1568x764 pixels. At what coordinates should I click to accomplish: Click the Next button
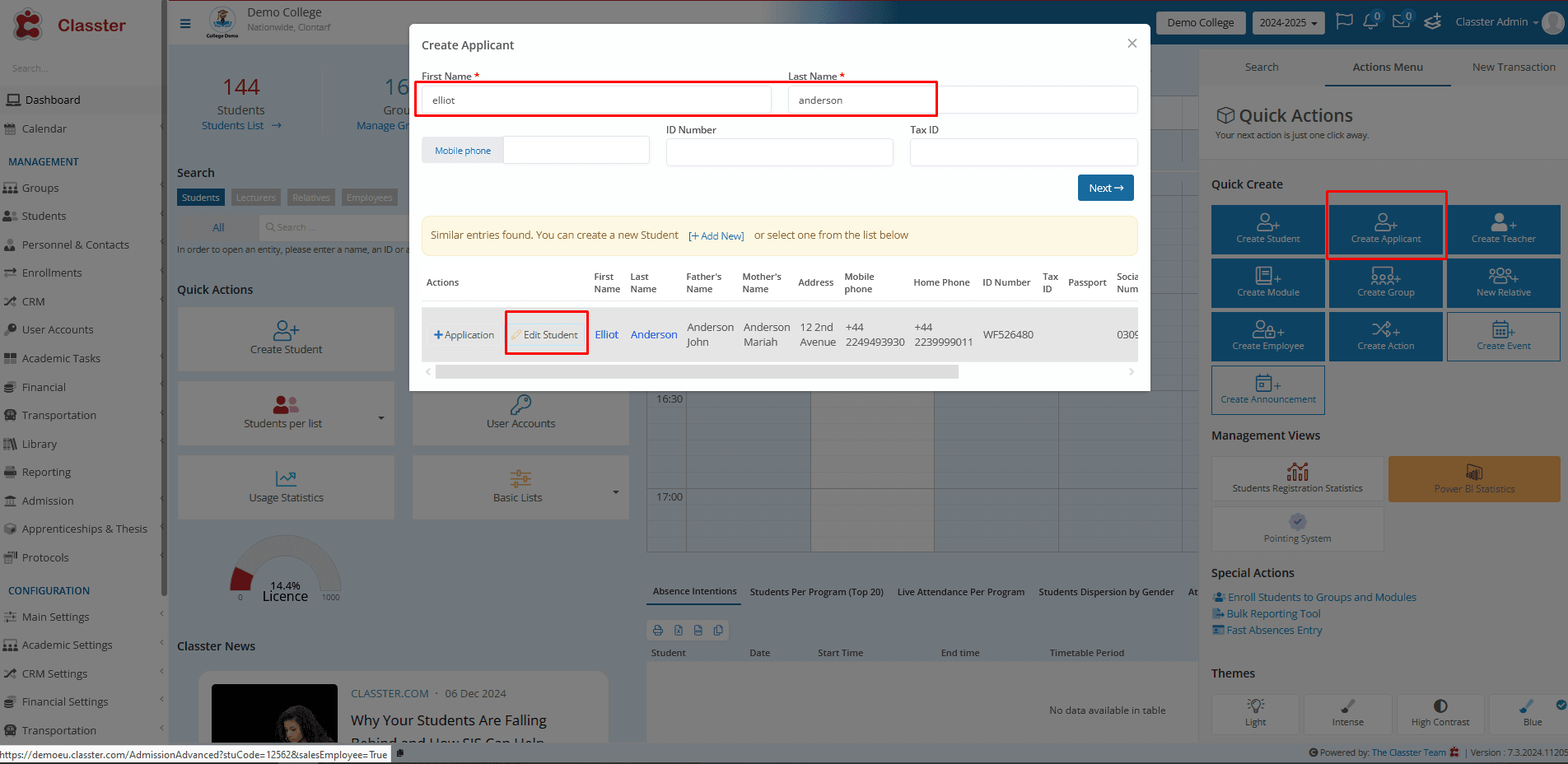pos(1105,188)
